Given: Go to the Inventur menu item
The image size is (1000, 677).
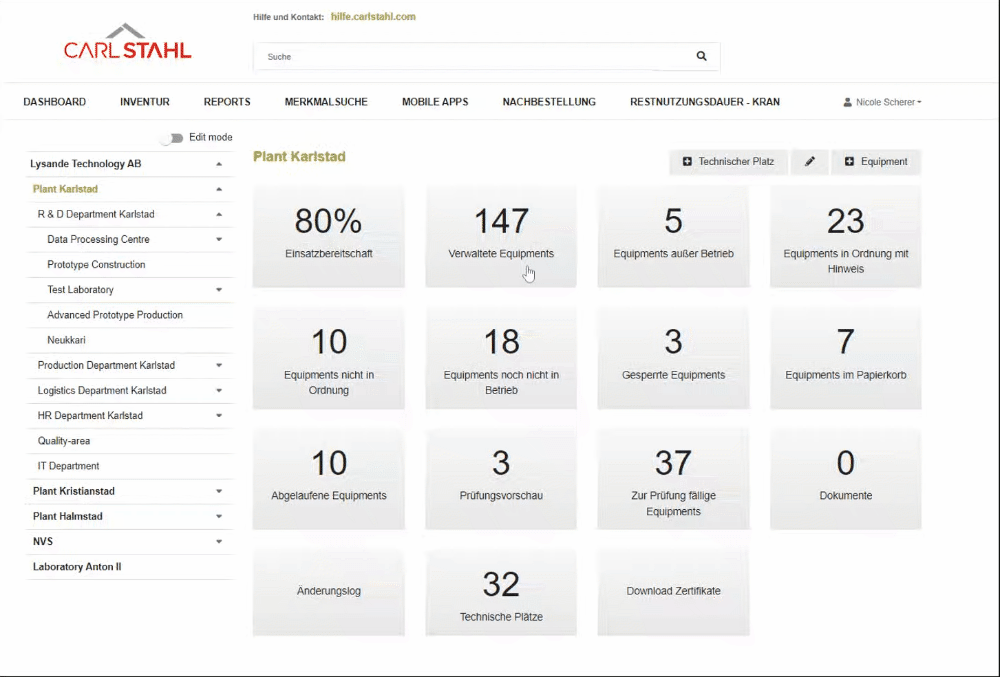Looking at the screenshot, I should [x=145, y=102].
